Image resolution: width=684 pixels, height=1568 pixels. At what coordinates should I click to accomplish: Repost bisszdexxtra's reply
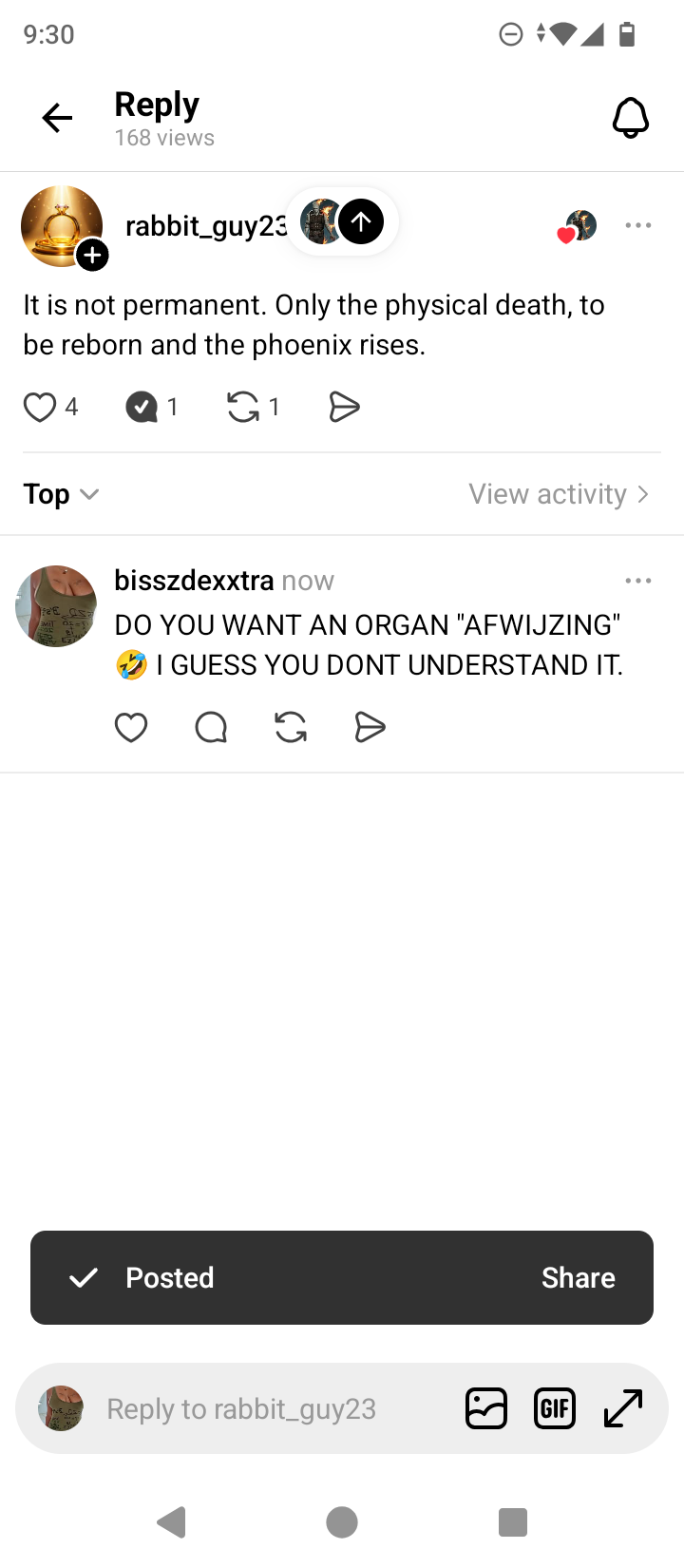291,728
